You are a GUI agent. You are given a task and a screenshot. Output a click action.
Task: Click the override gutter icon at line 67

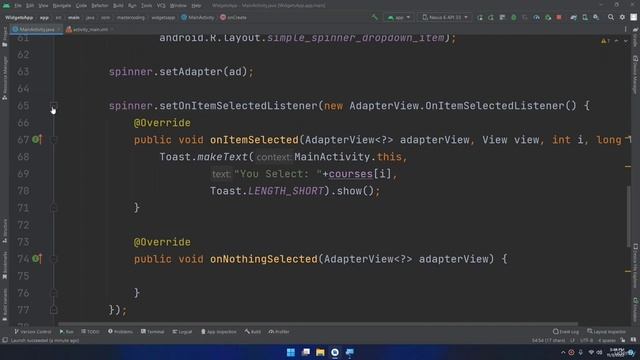[x=37, y=140]
